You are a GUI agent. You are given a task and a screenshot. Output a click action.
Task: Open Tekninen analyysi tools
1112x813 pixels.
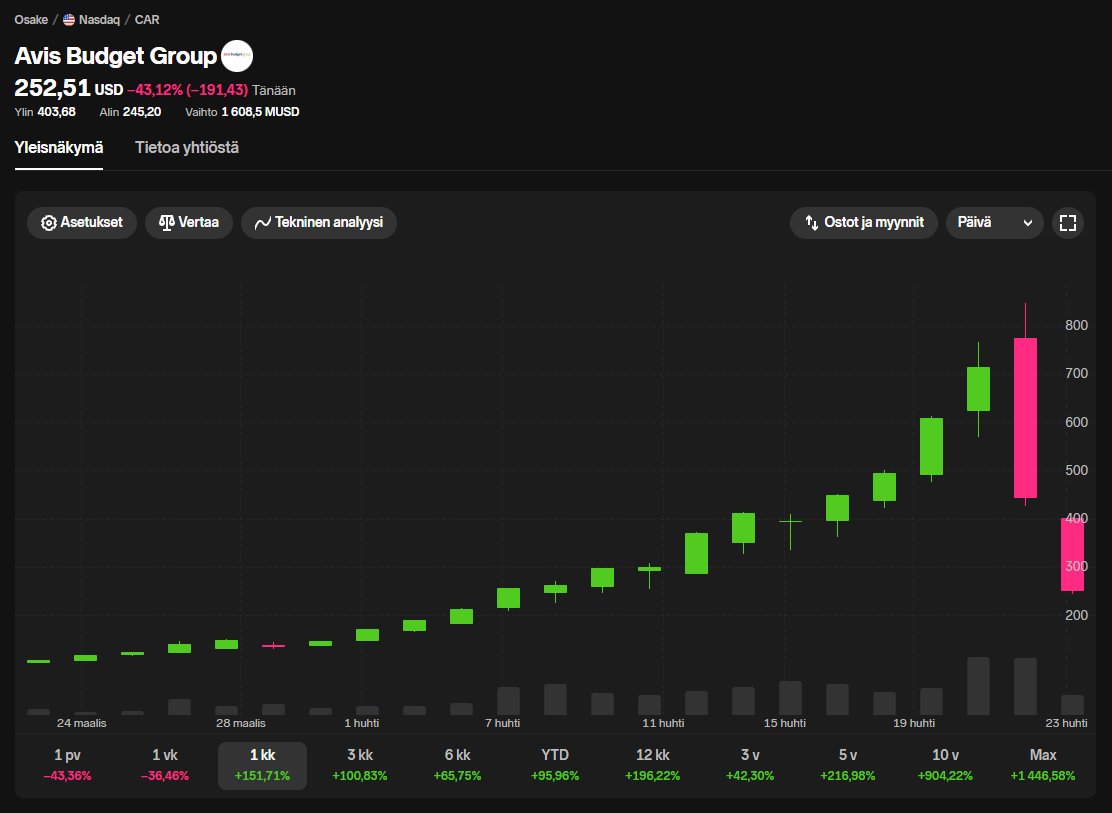318,223
